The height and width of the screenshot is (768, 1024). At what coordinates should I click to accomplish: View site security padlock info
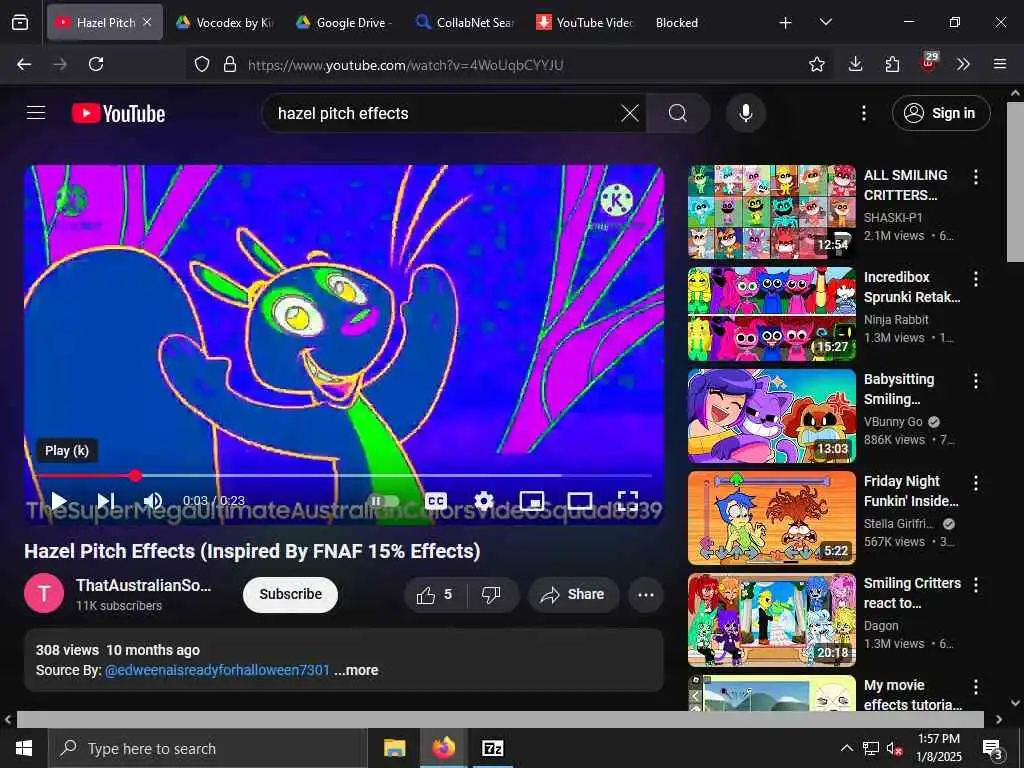pyautogui.click(x=229, y=64)
